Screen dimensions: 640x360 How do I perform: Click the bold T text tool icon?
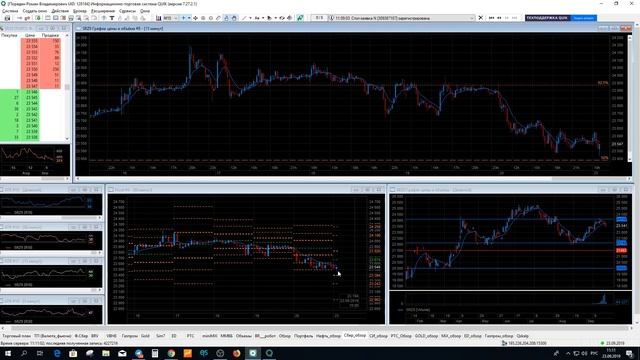[111, 18]
